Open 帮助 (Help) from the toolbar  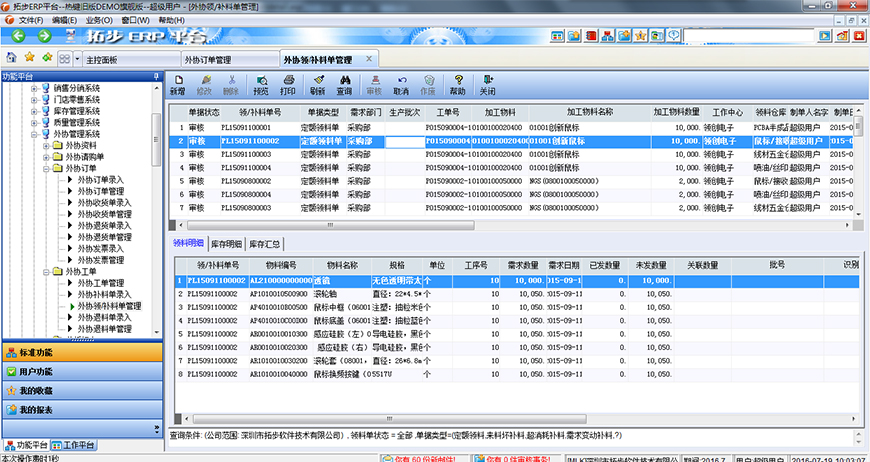point(460,85)
